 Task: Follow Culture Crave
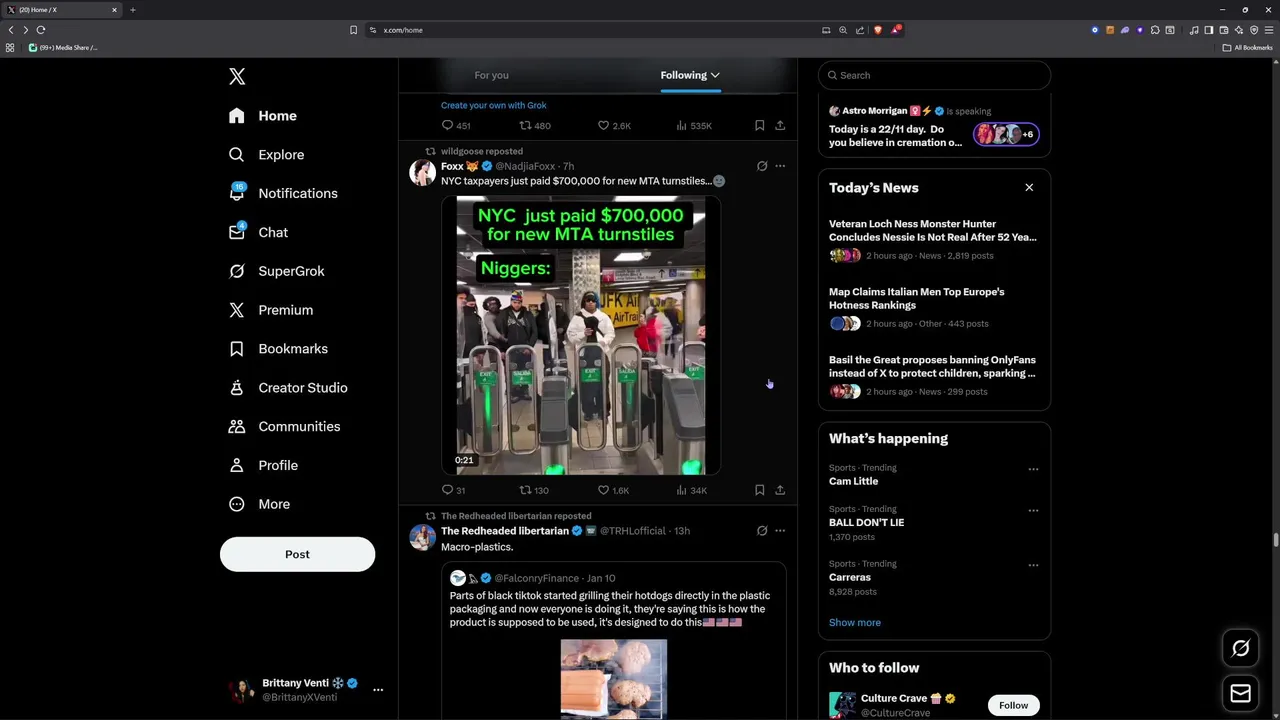tap(1013, 705)
